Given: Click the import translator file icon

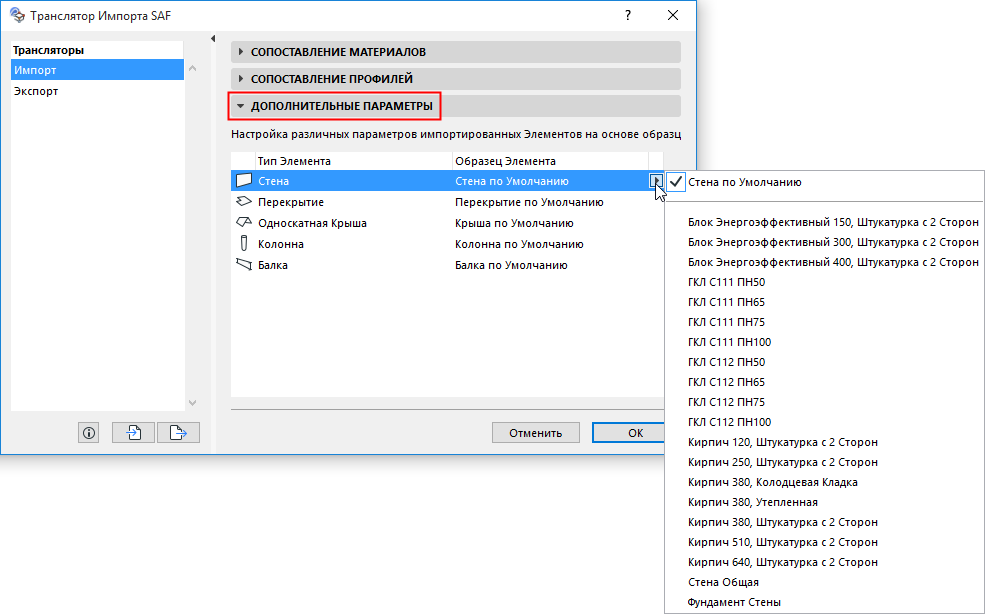Looking at the screenshot, I should pyautogui.click(x=133, y=432).
